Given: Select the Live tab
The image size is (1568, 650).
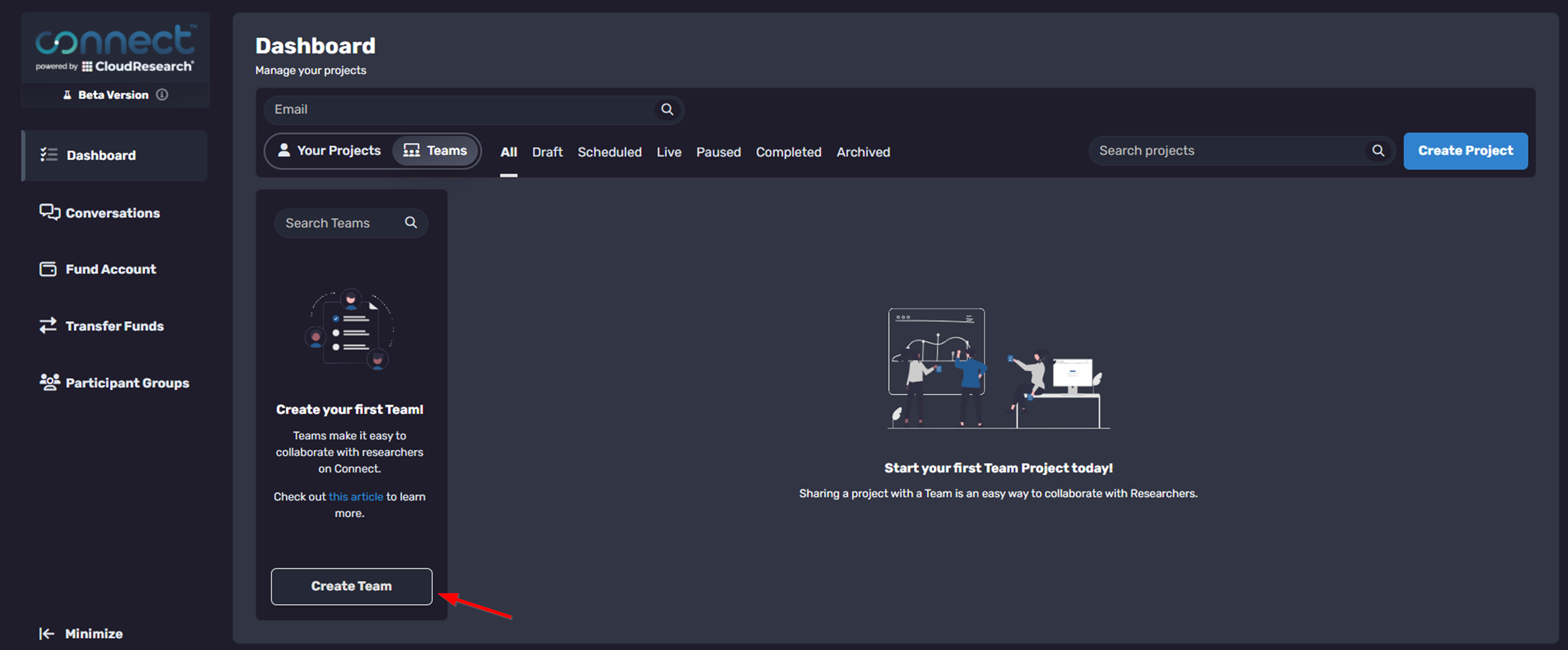Looking at the screenshot, I should [x=669, y=152].
